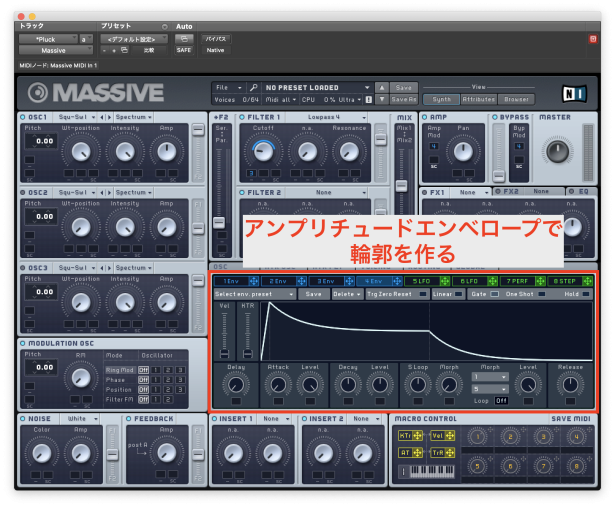Click the preset search magnifier icon
Image resolution: width=615 pixels, height=507 pixels.
pos(254,88)
